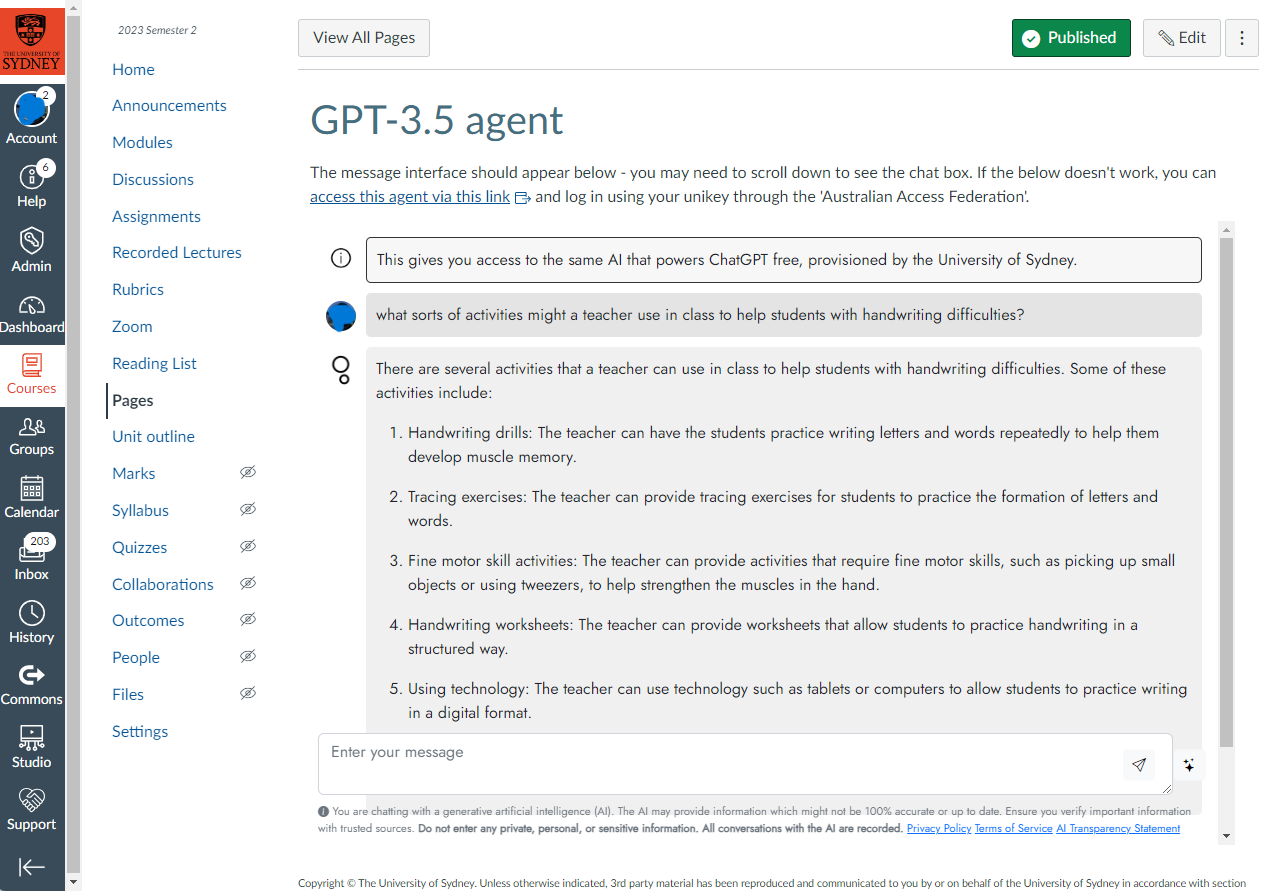This screenshot has width=1283, height=891.
Task: Open the three-dot page options menu
Action: tap(1241, 38)
